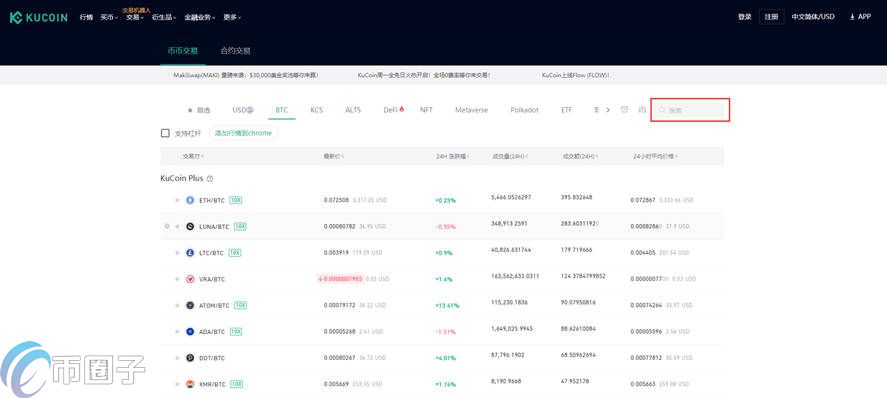Click the info icon beside KuCoin Plus
Screen dimensions: 887x398
(x=210, y=179)
